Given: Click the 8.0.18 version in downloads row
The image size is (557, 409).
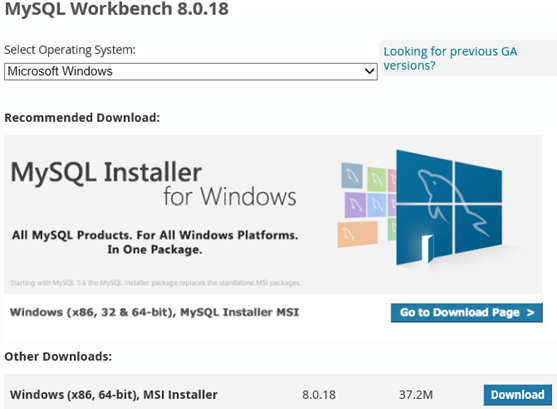Looking at the screenshot, I should (x=319, y=395).
